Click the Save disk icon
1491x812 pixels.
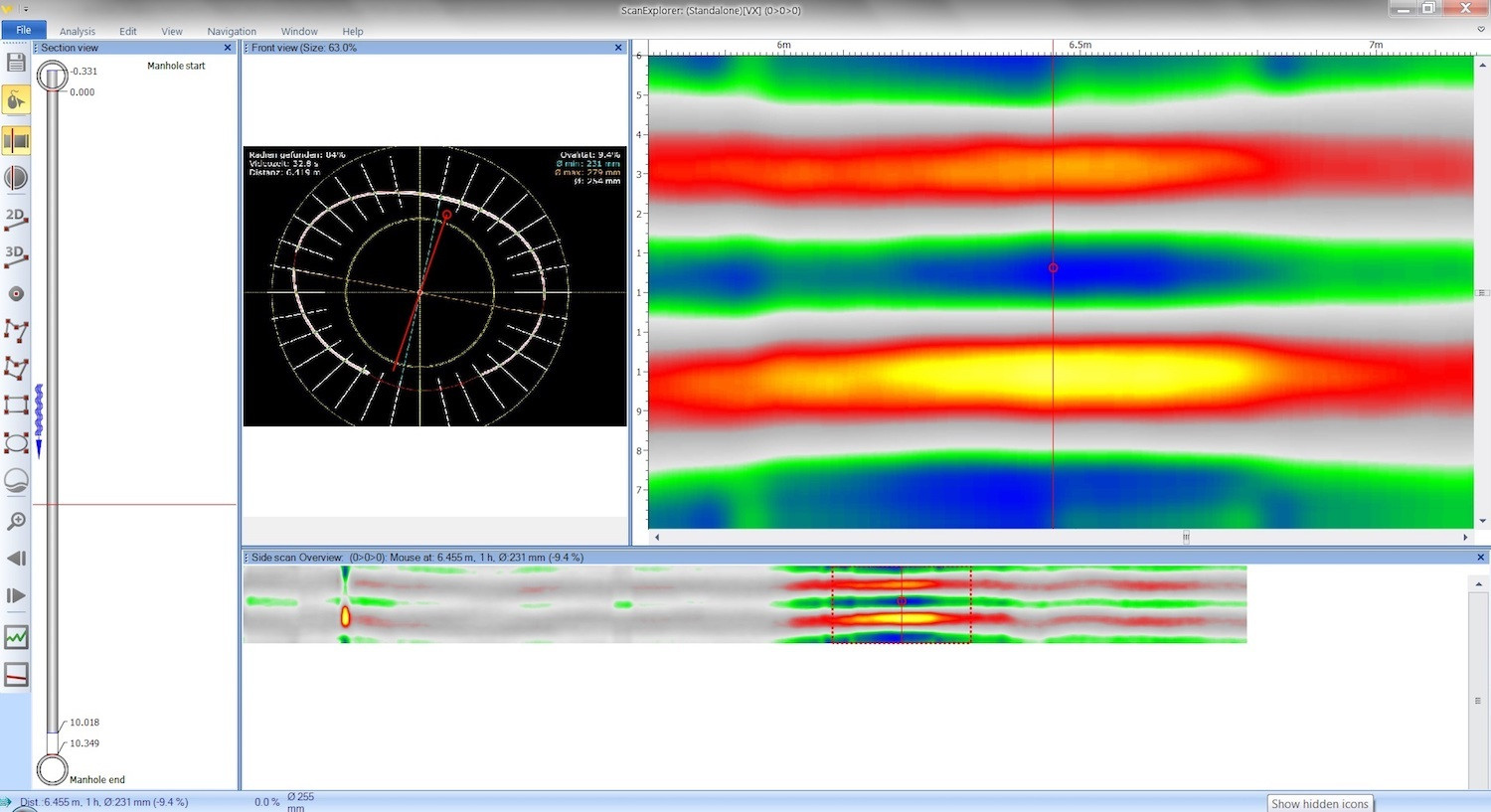pos(16,63)
